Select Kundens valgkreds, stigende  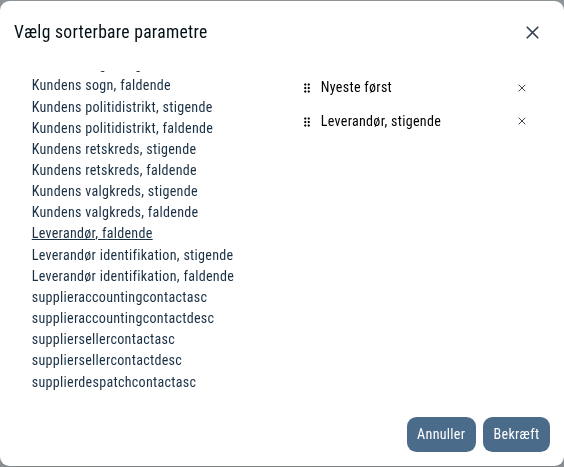click(115, 191)
